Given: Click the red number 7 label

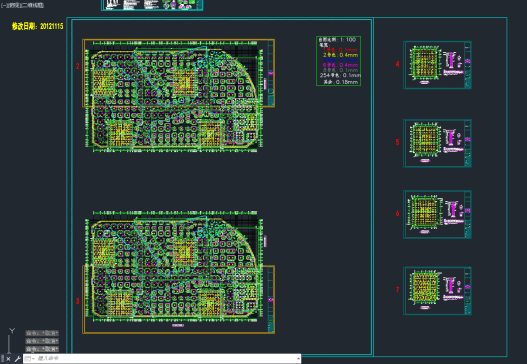Looking at the screenshot, I should point(398,289).
